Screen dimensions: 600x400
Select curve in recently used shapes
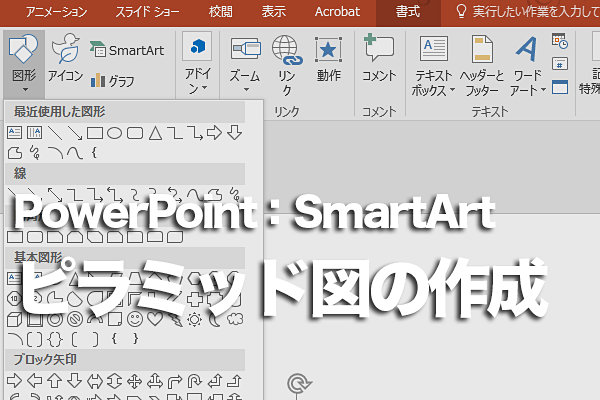tap(75, 153)
